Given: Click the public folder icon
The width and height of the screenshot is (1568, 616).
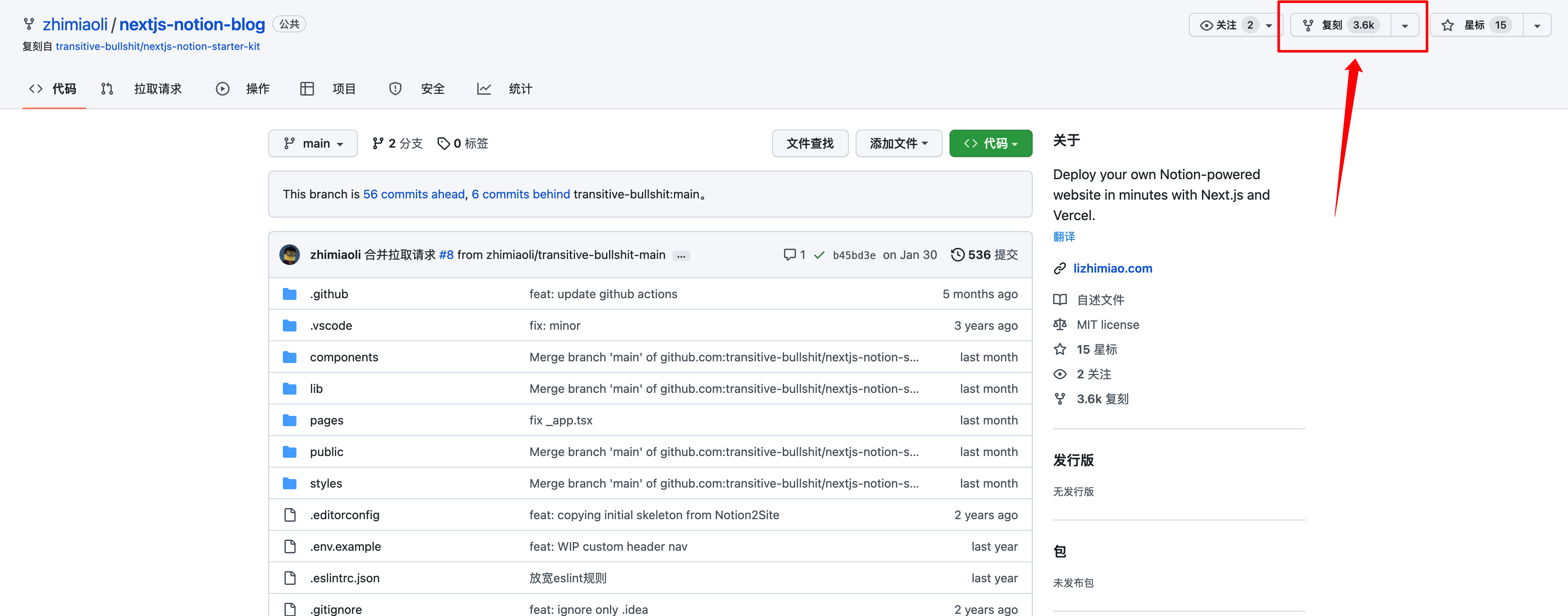Looking at the screenshot, I should [290, 452].
